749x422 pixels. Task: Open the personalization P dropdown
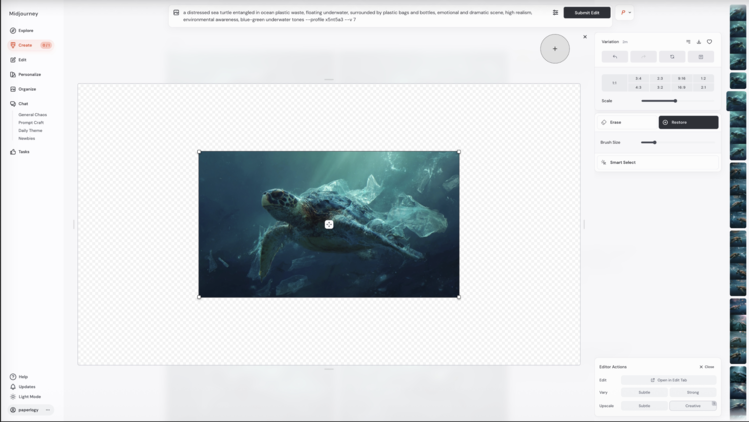(x=625, y=12)
